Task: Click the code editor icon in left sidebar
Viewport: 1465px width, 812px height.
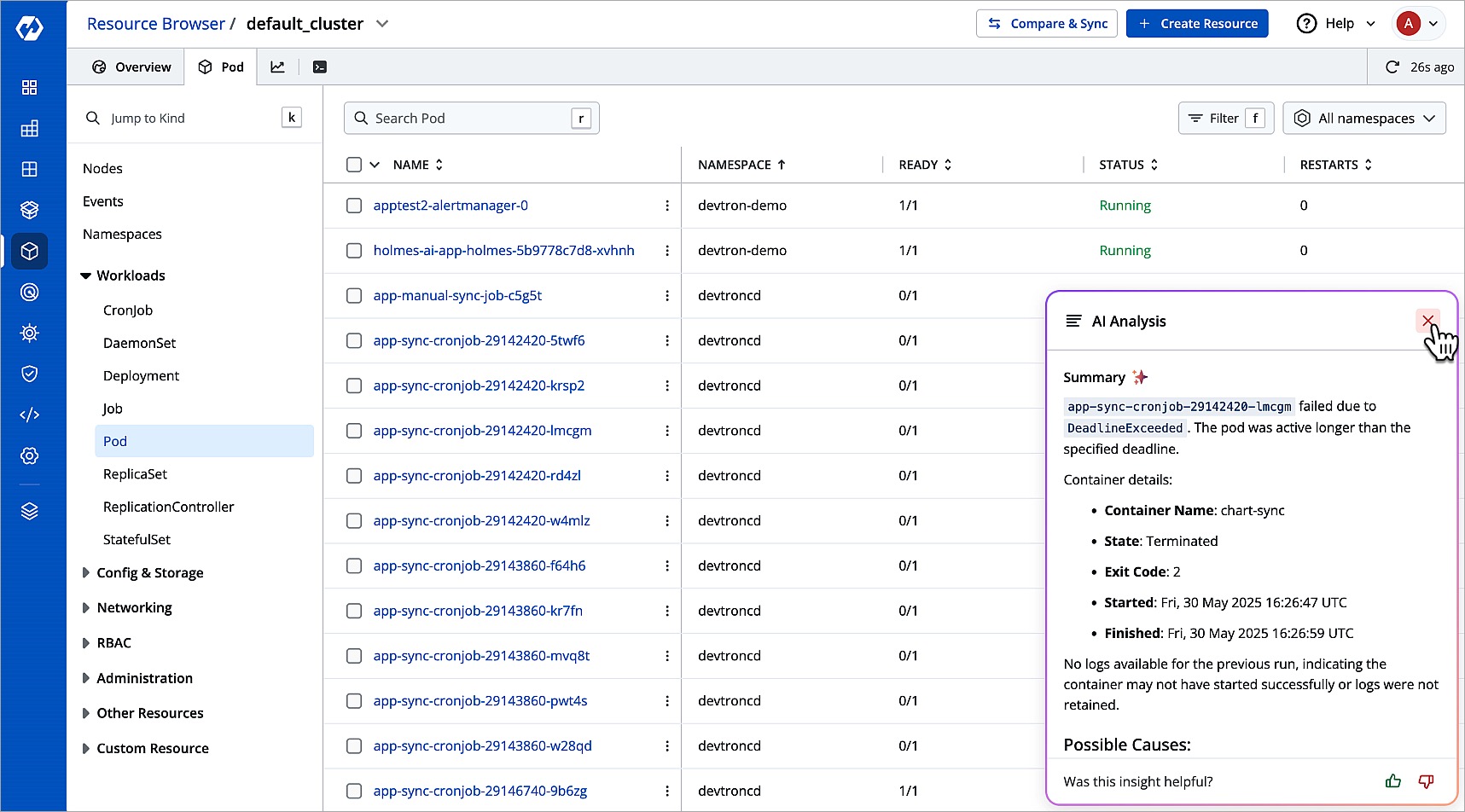Action: click(x=30, y=415)
